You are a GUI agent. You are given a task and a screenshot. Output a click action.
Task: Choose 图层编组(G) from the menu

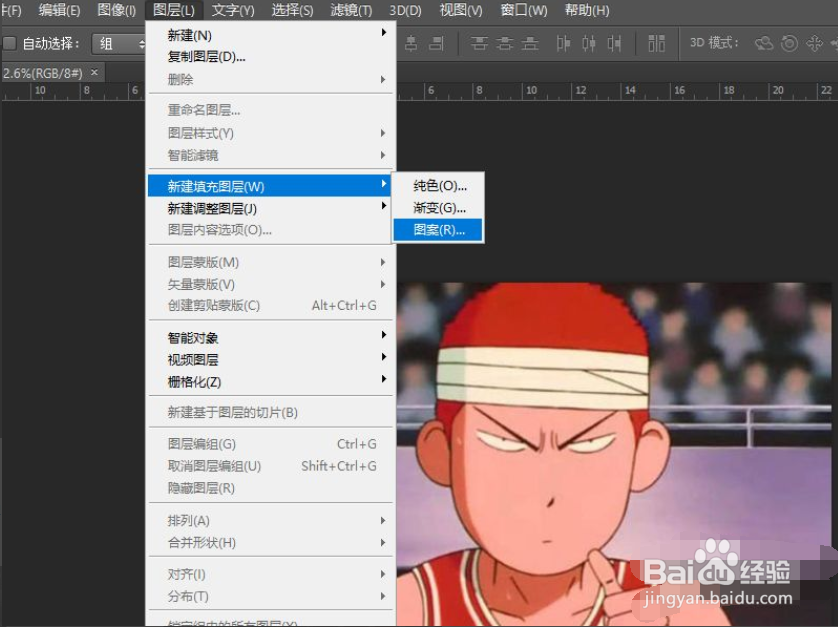[x=270, y=444]
